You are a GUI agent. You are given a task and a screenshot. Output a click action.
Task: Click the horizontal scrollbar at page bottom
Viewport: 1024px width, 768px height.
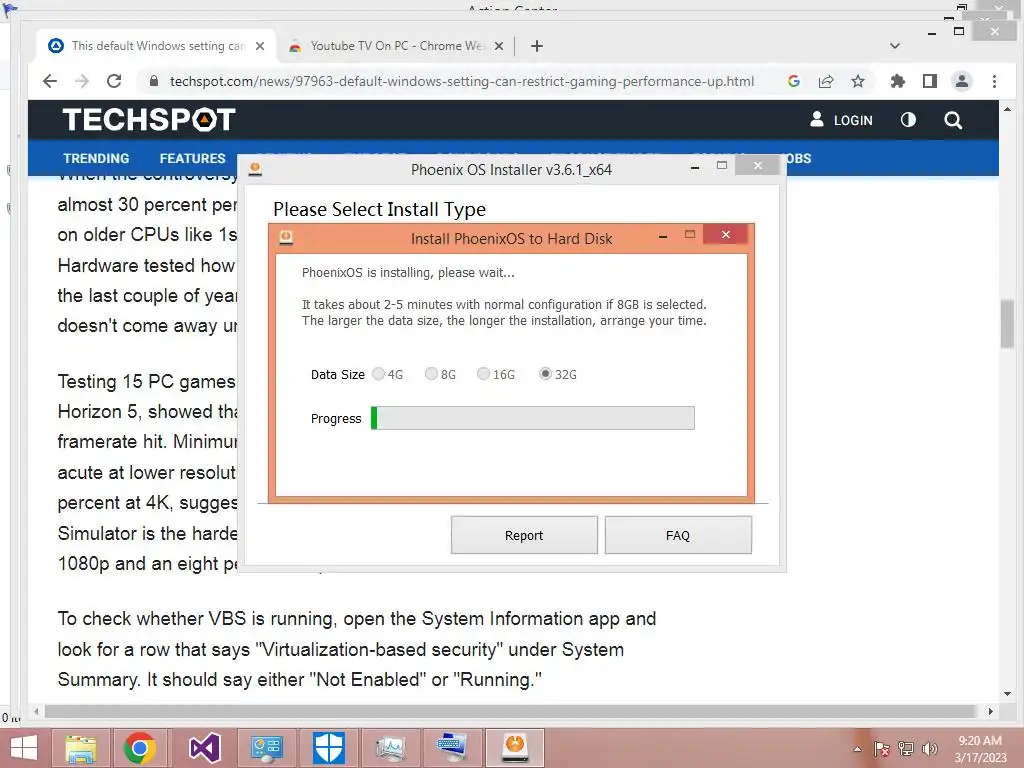tap(512, 711)
